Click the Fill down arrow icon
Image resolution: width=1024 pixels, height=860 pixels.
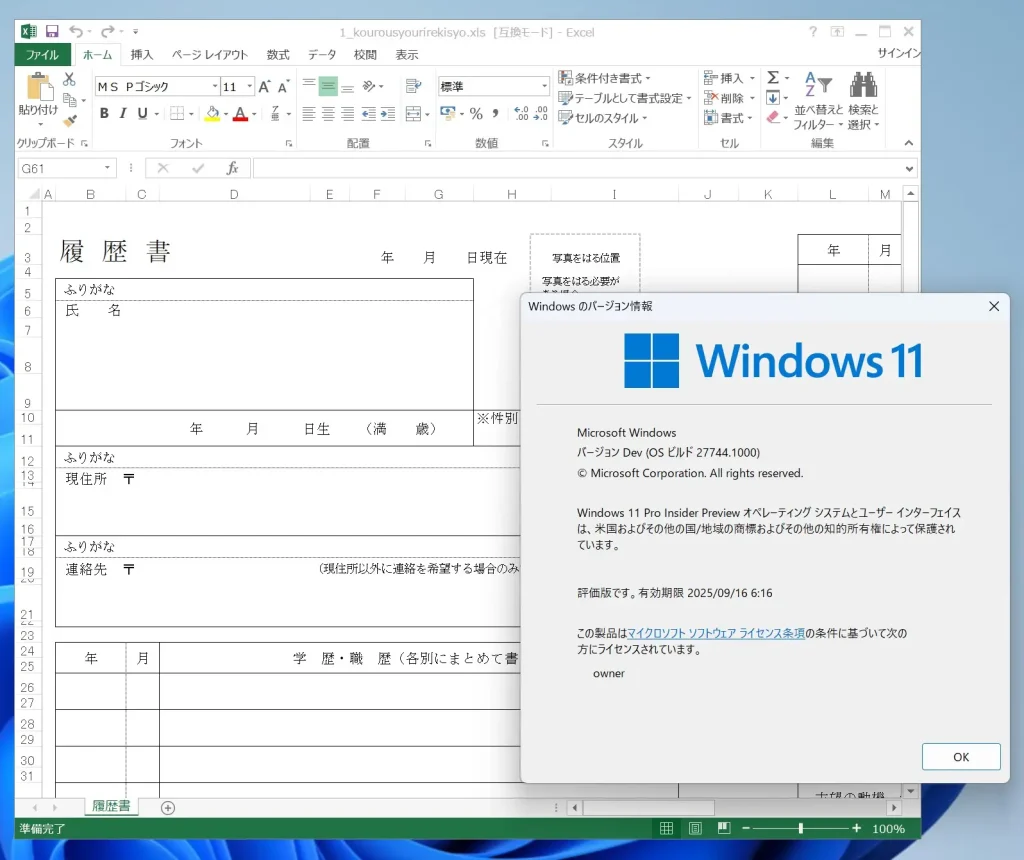pyautogui.click(x=773, y=98)
